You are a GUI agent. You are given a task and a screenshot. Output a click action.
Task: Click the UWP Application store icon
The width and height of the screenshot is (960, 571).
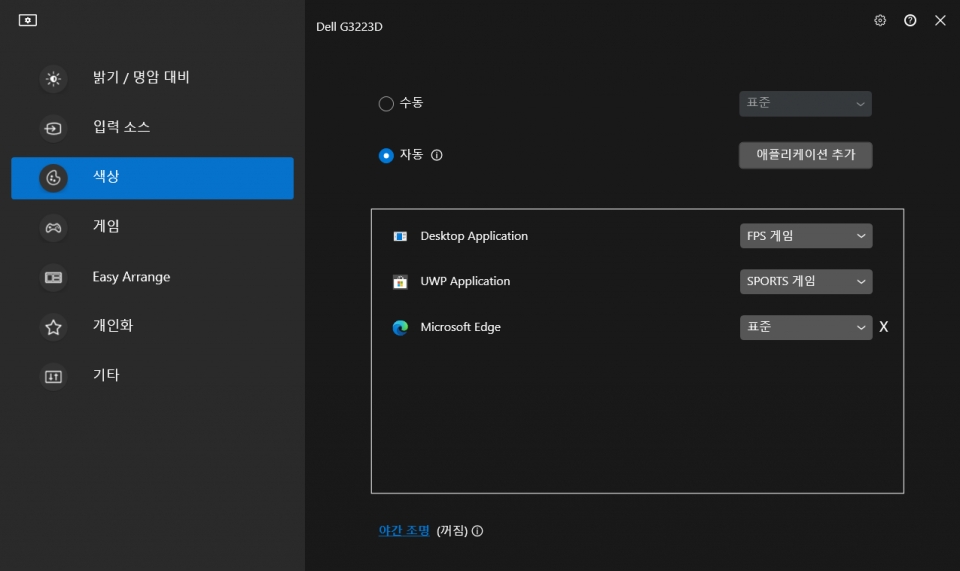400,282
